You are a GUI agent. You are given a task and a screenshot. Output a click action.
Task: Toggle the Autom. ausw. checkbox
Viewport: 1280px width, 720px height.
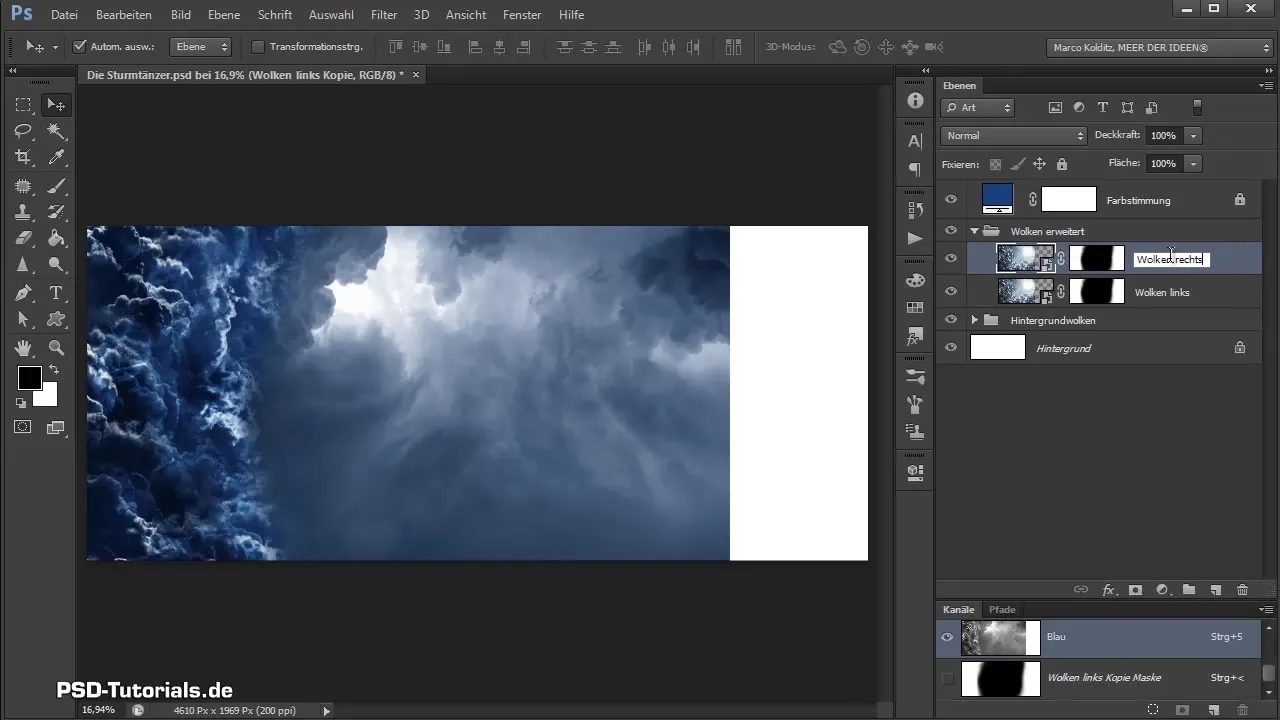(x=80, y=46)
